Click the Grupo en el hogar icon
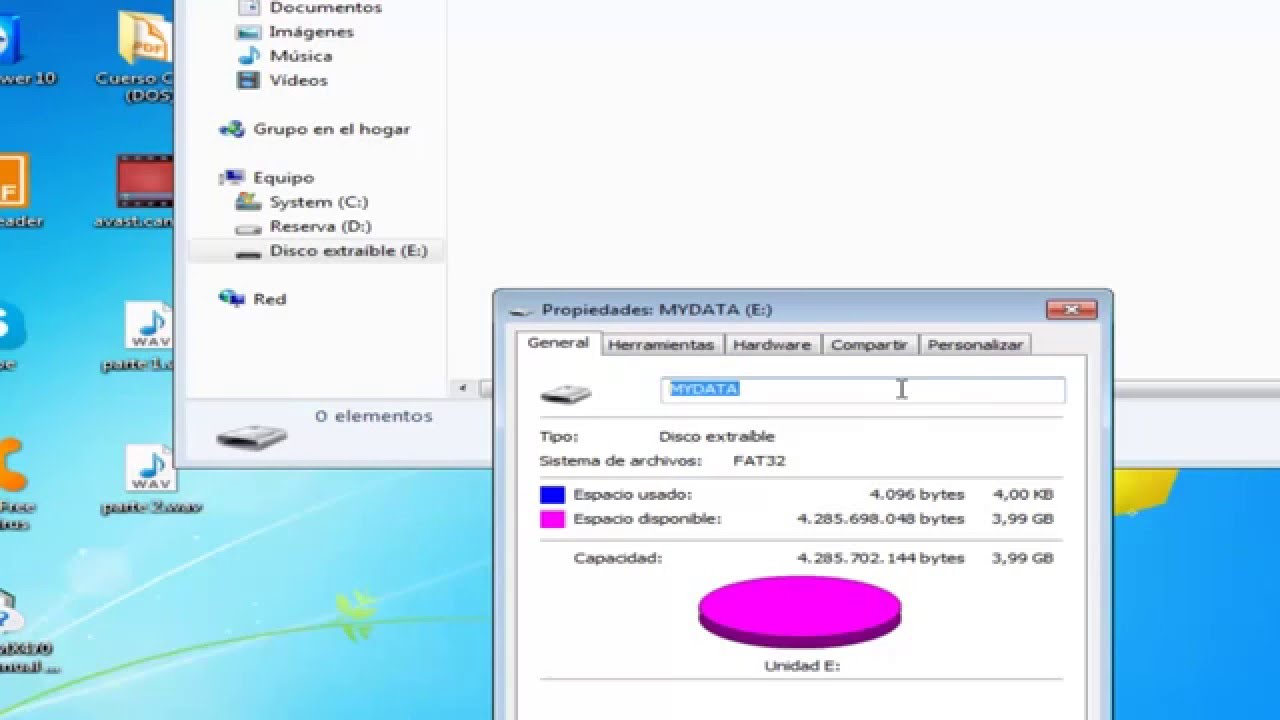Viewport: 1280px width, 720px height. (232, 129)
